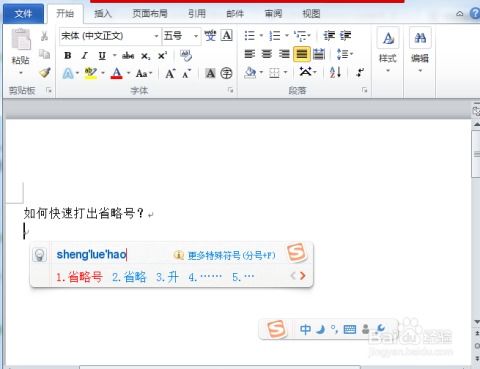This screenshot has height=369, width=480.
Task: Align text left
Action: (250, 54)
